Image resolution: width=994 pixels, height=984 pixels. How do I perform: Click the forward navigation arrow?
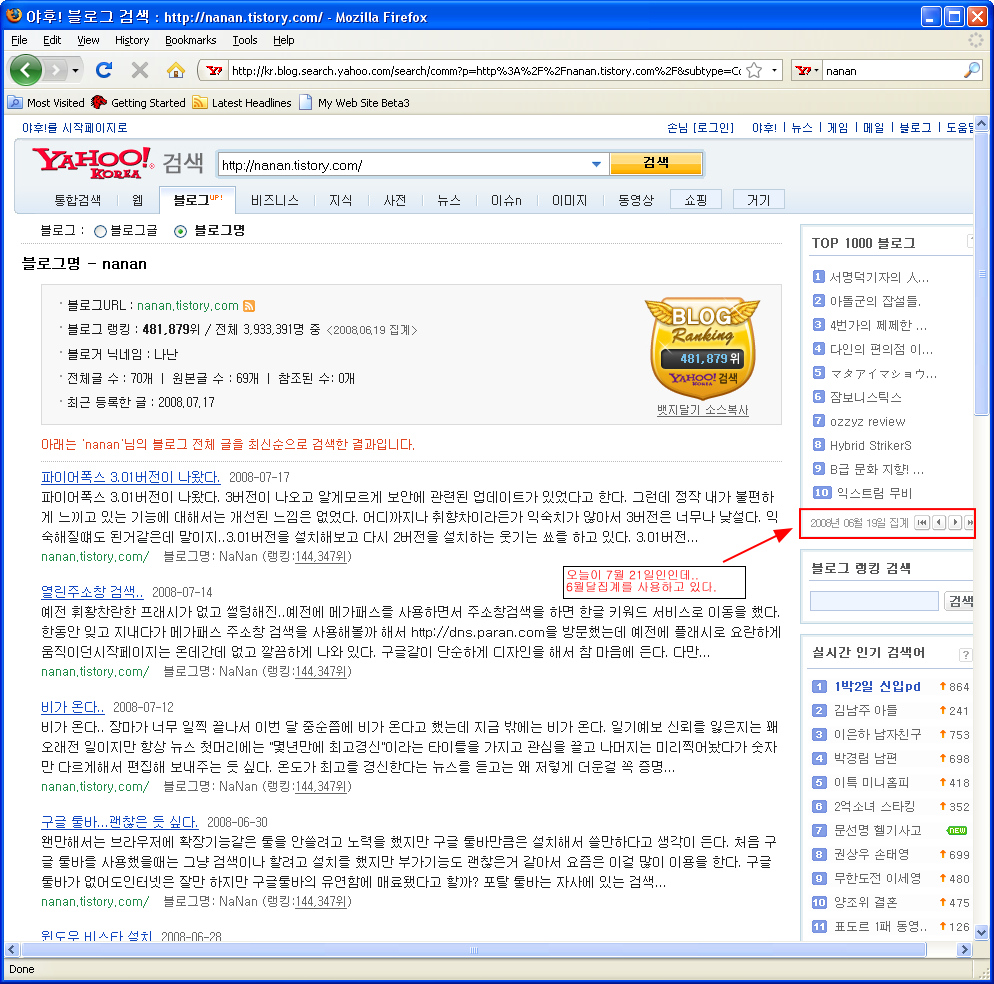click(x=56, y=70)
